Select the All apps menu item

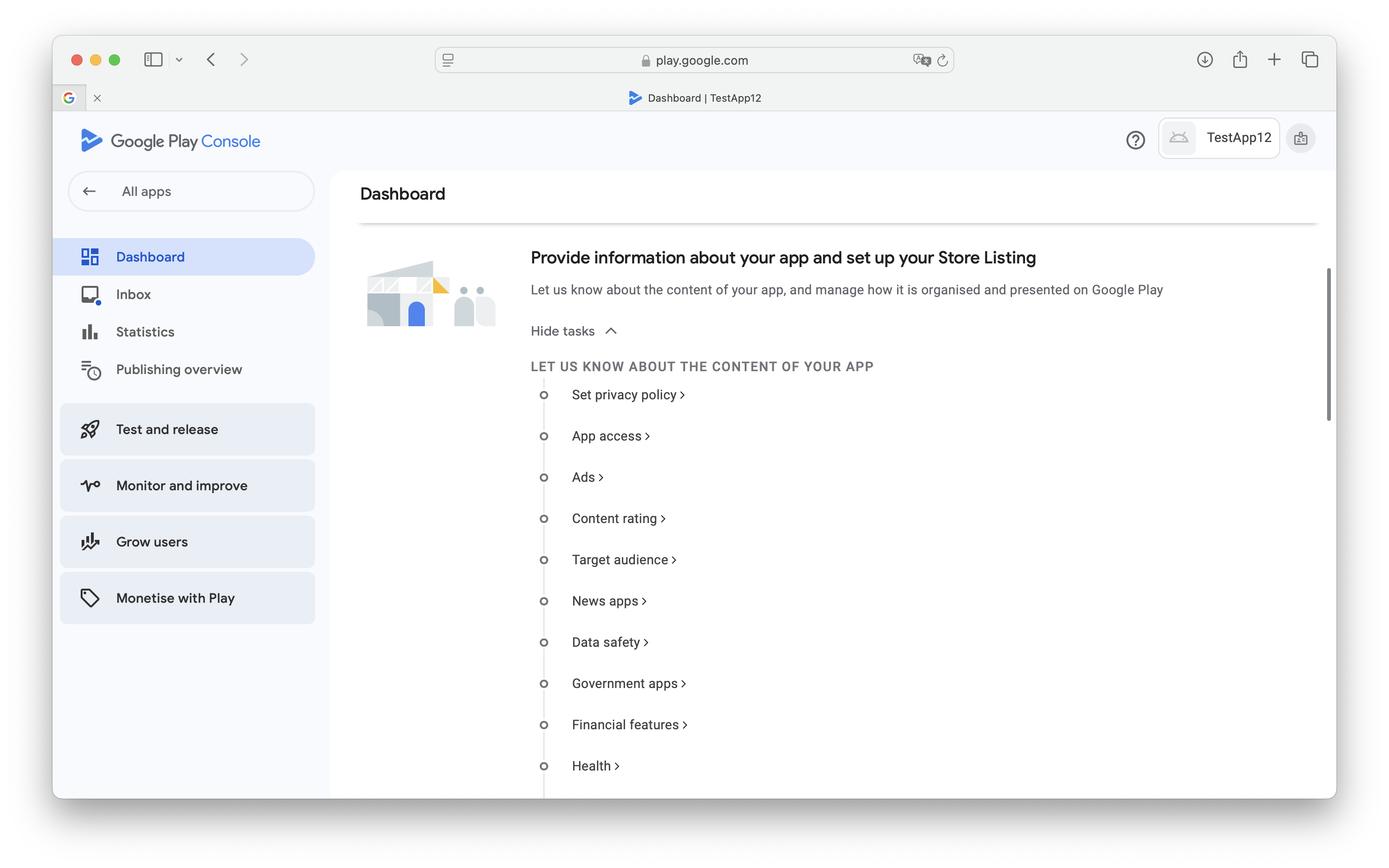pyautogui.click(x=190, y=192)
